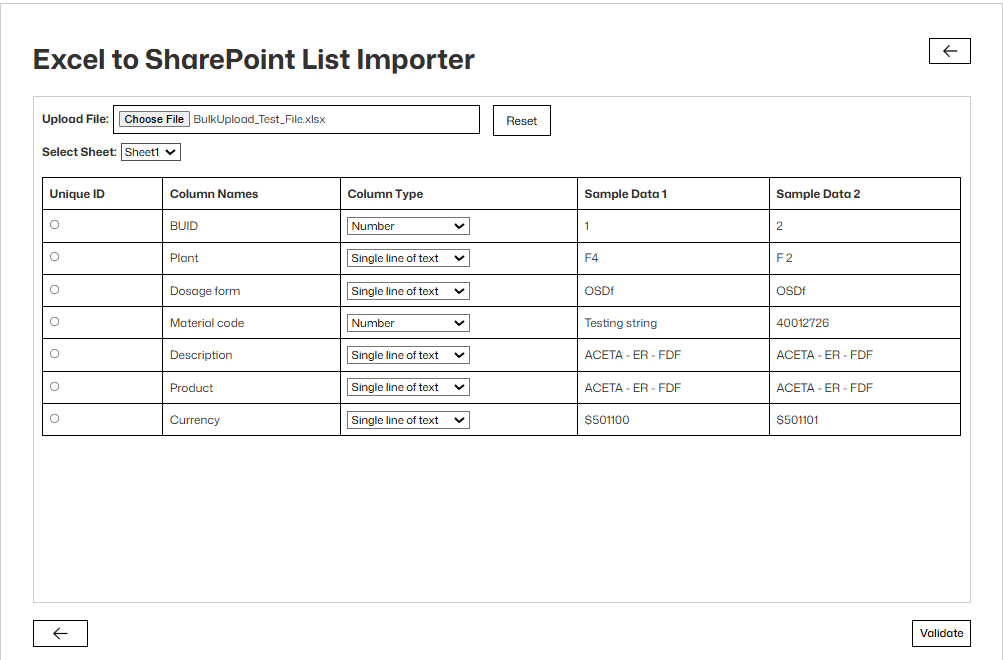
Task: Select BUID as the Unique ID
Action: click(54, 224)
